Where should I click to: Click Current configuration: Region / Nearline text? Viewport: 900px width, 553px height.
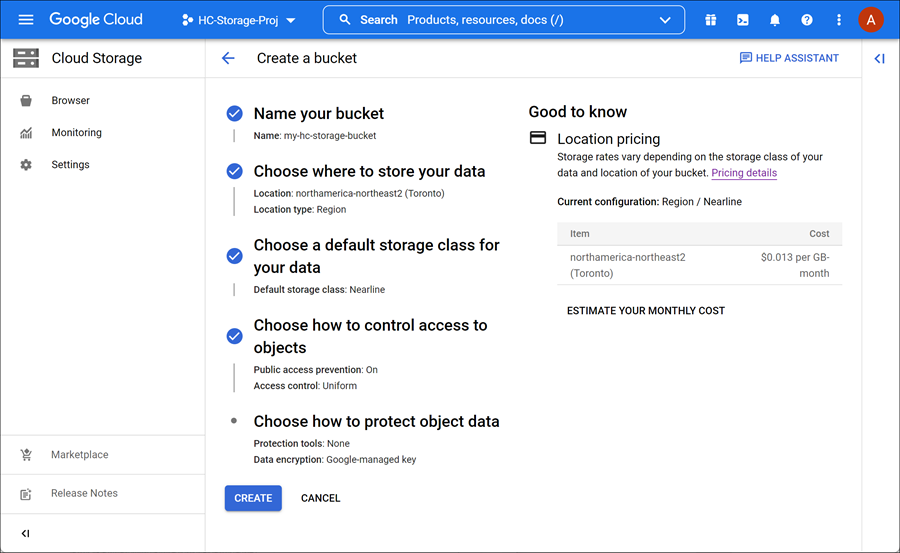coord(649,202)
